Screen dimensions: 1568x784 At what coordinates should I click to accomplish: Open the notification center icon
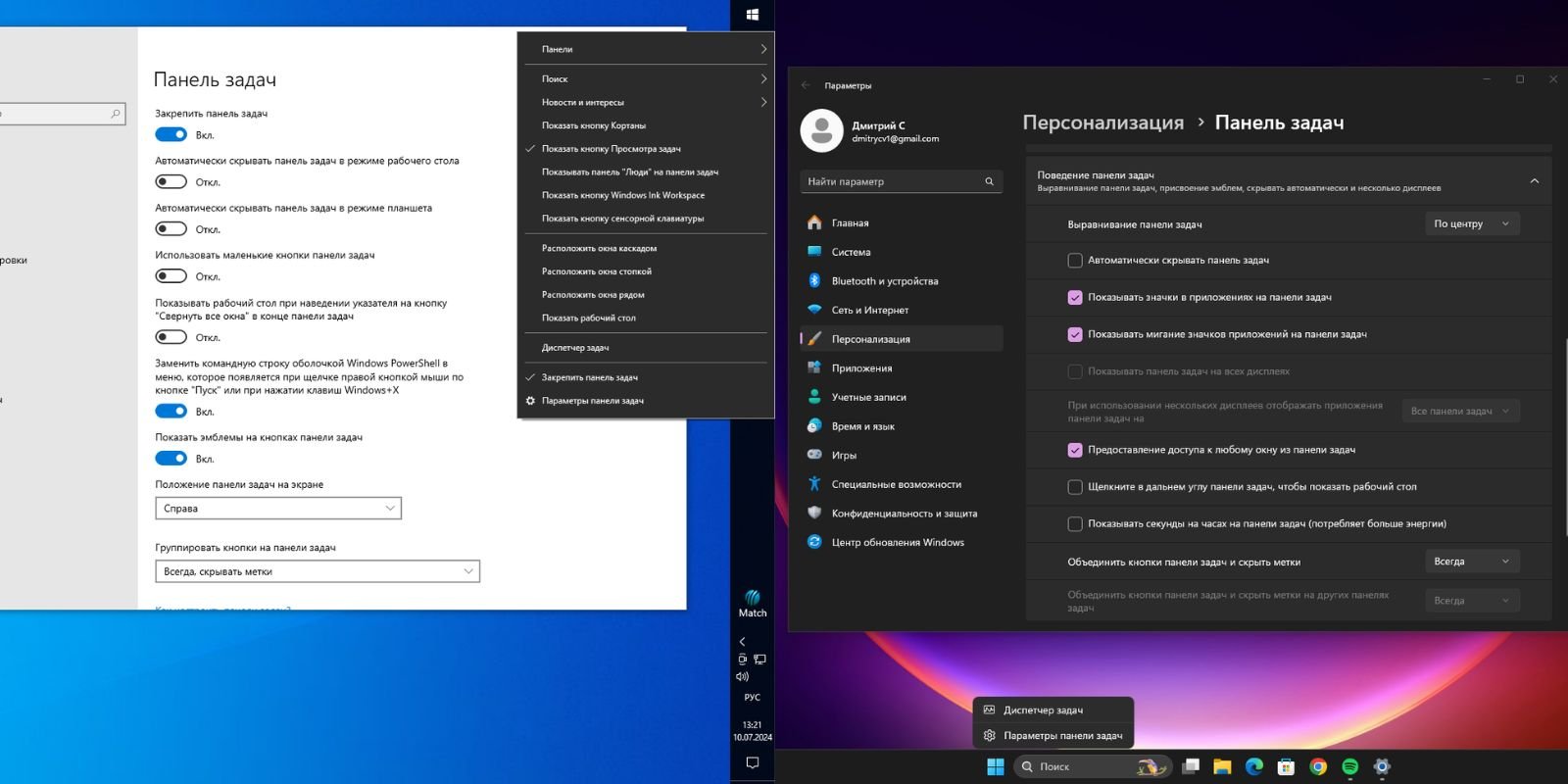(753, 762)
